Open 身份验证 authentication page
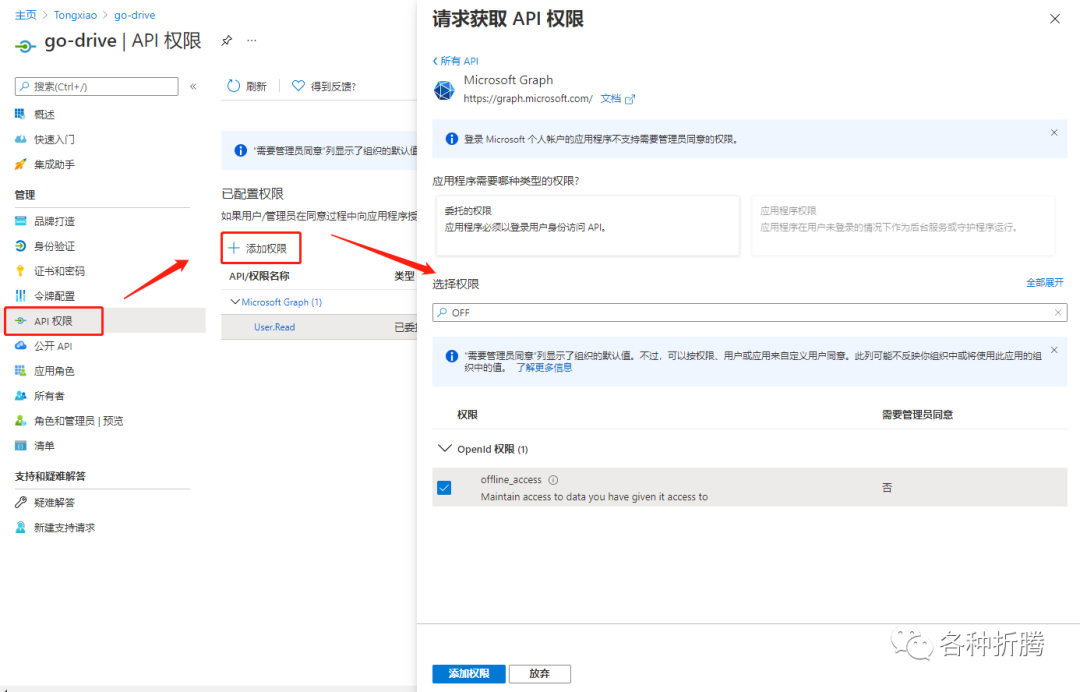The height and width of the screenshot is (692, 1080). [54, 246]
